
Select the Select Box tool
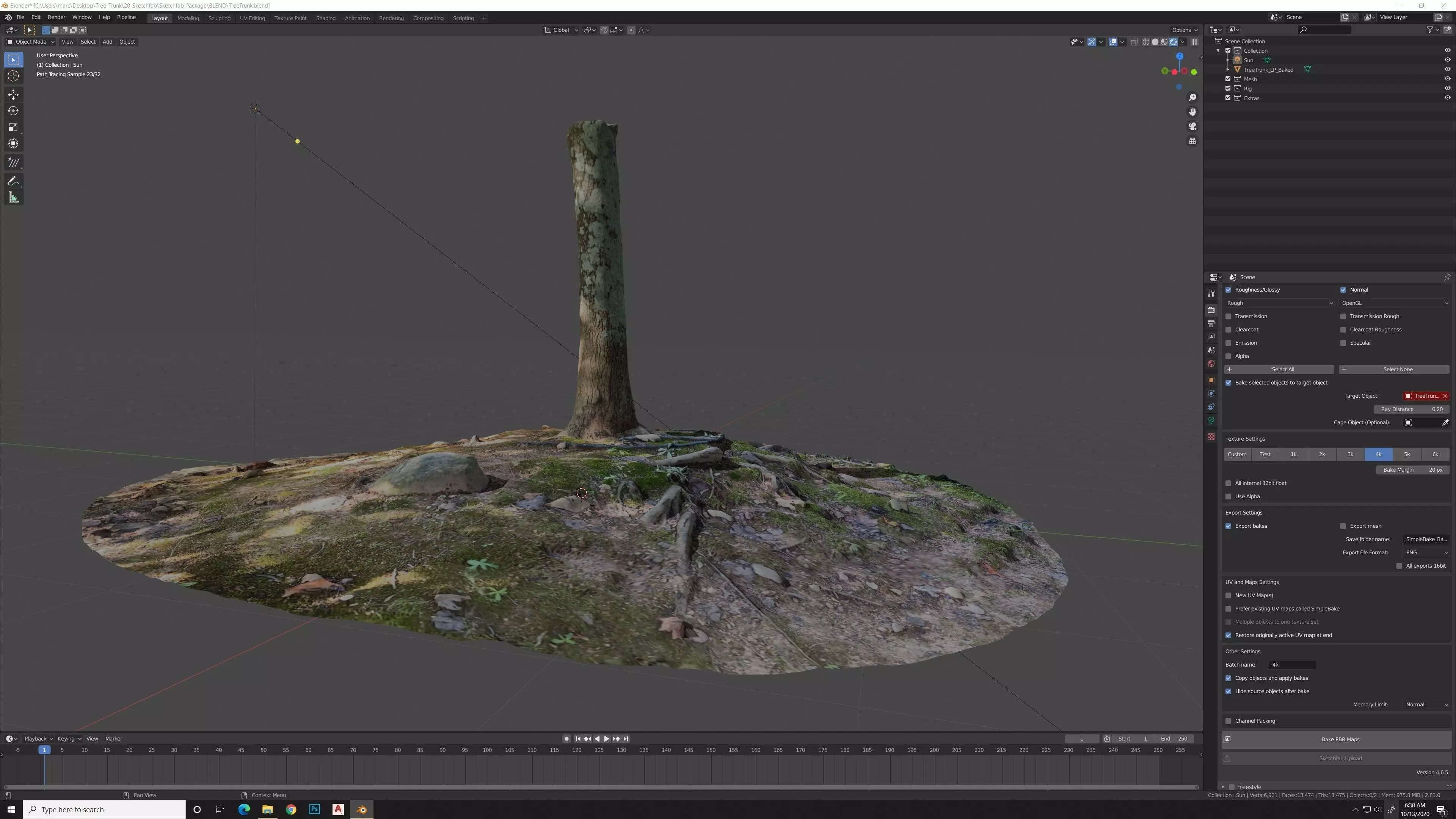click(x=14, y=60)
